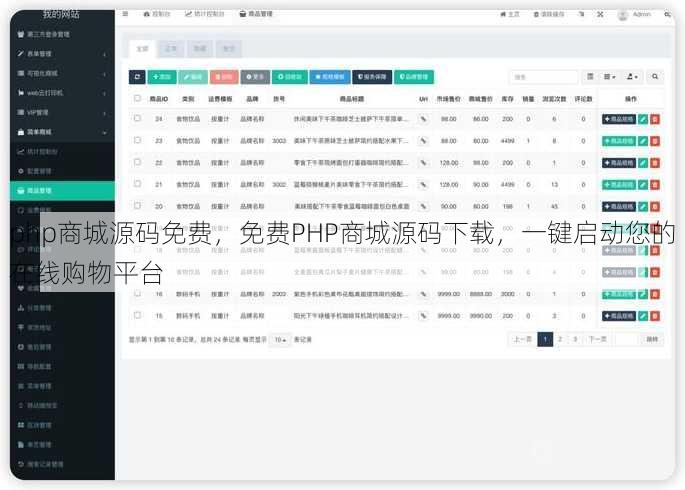Click red delete icon in row 24
This screenshot has height=490, width=685.
coord(654,119)
